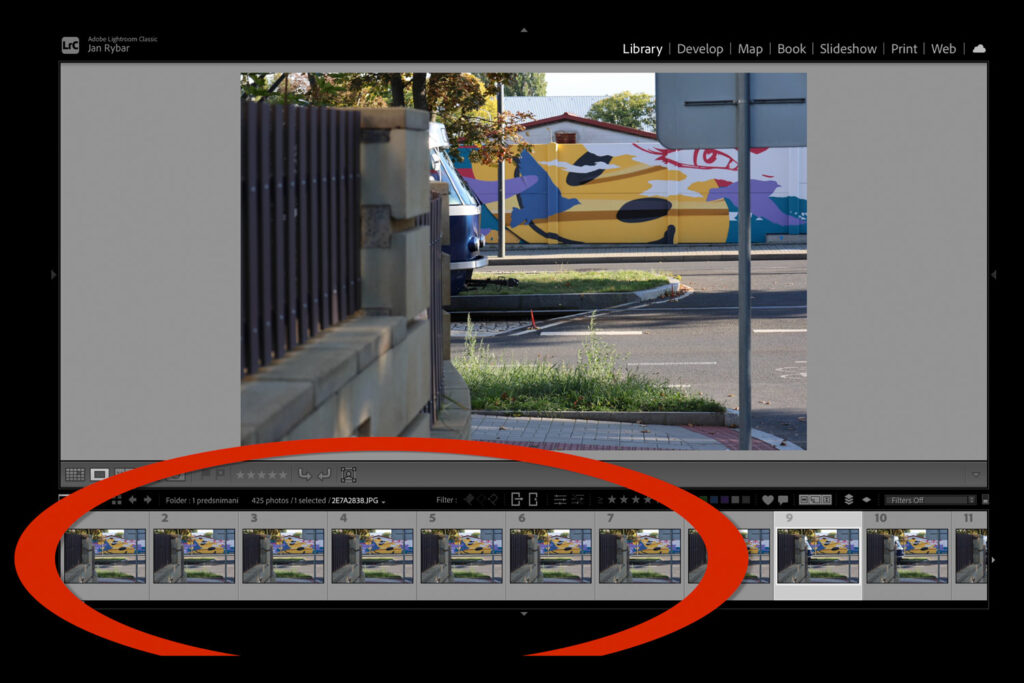The width and height of the screenshot is (1024, 683).
Task: Click the Jan Rybar identity plate name
Action: [x=108, y=48]
